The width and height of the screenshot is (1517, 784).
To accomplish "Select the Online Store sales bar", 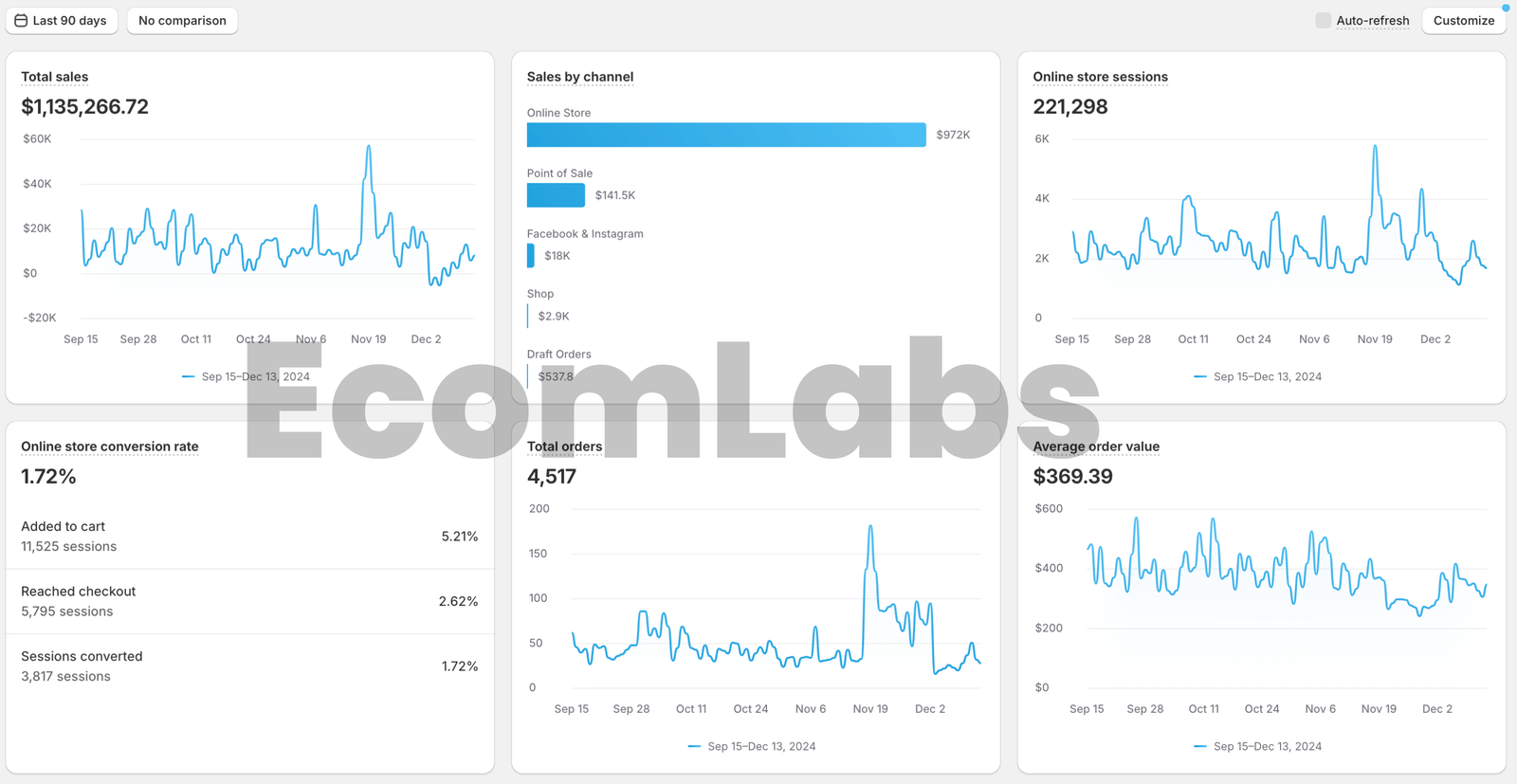I will [x=725, y=135].
